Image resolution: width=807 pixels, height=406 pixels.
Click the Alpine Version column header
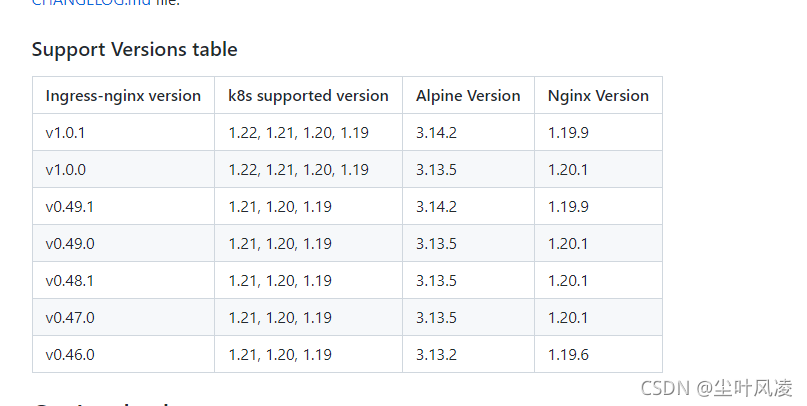click(468, 96)
